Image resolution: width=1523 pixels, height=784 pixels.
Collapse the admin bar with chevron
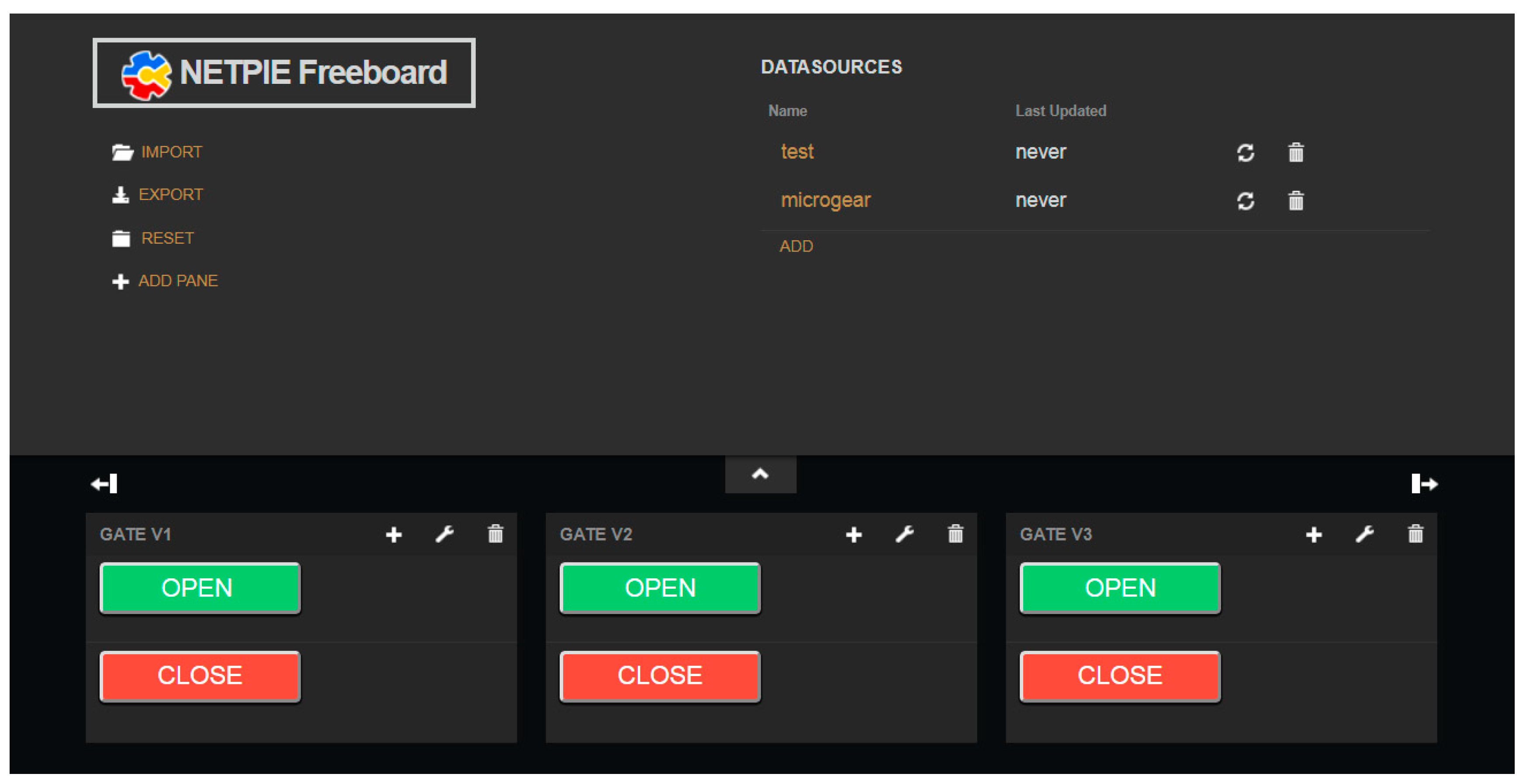[760, 474]
